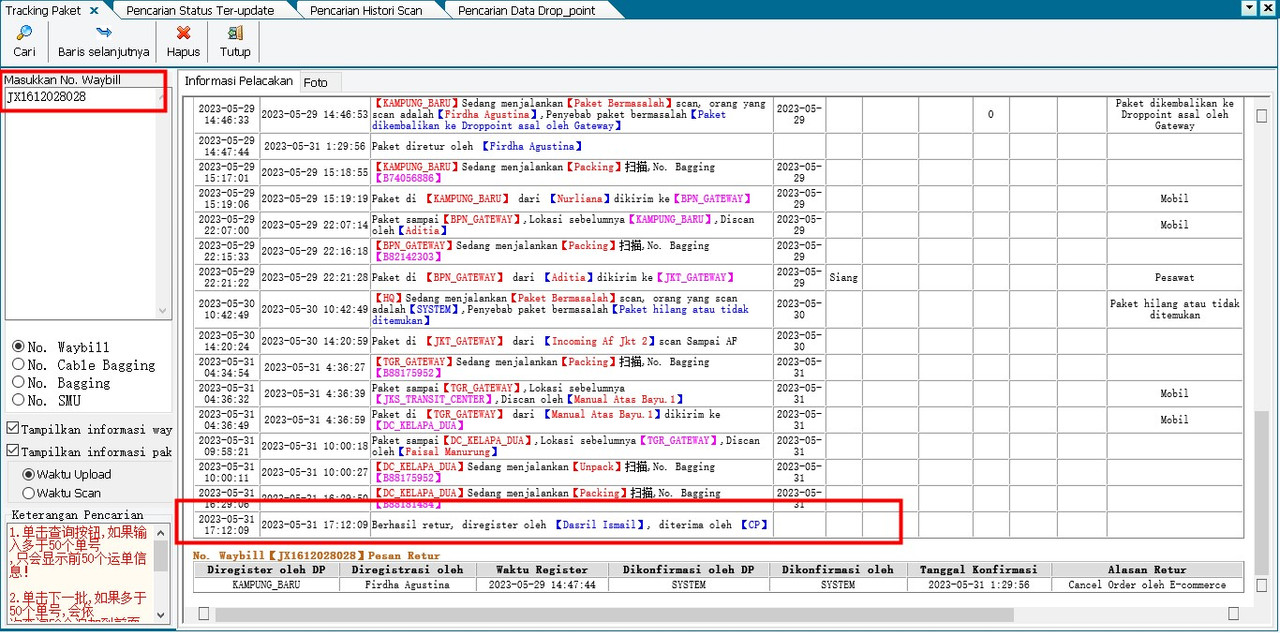Image resolution: width=1280 pixels, height=633 pixels.
Task: Click row Incoming Af Jkt 2 scan
Action: coord(718,341)
